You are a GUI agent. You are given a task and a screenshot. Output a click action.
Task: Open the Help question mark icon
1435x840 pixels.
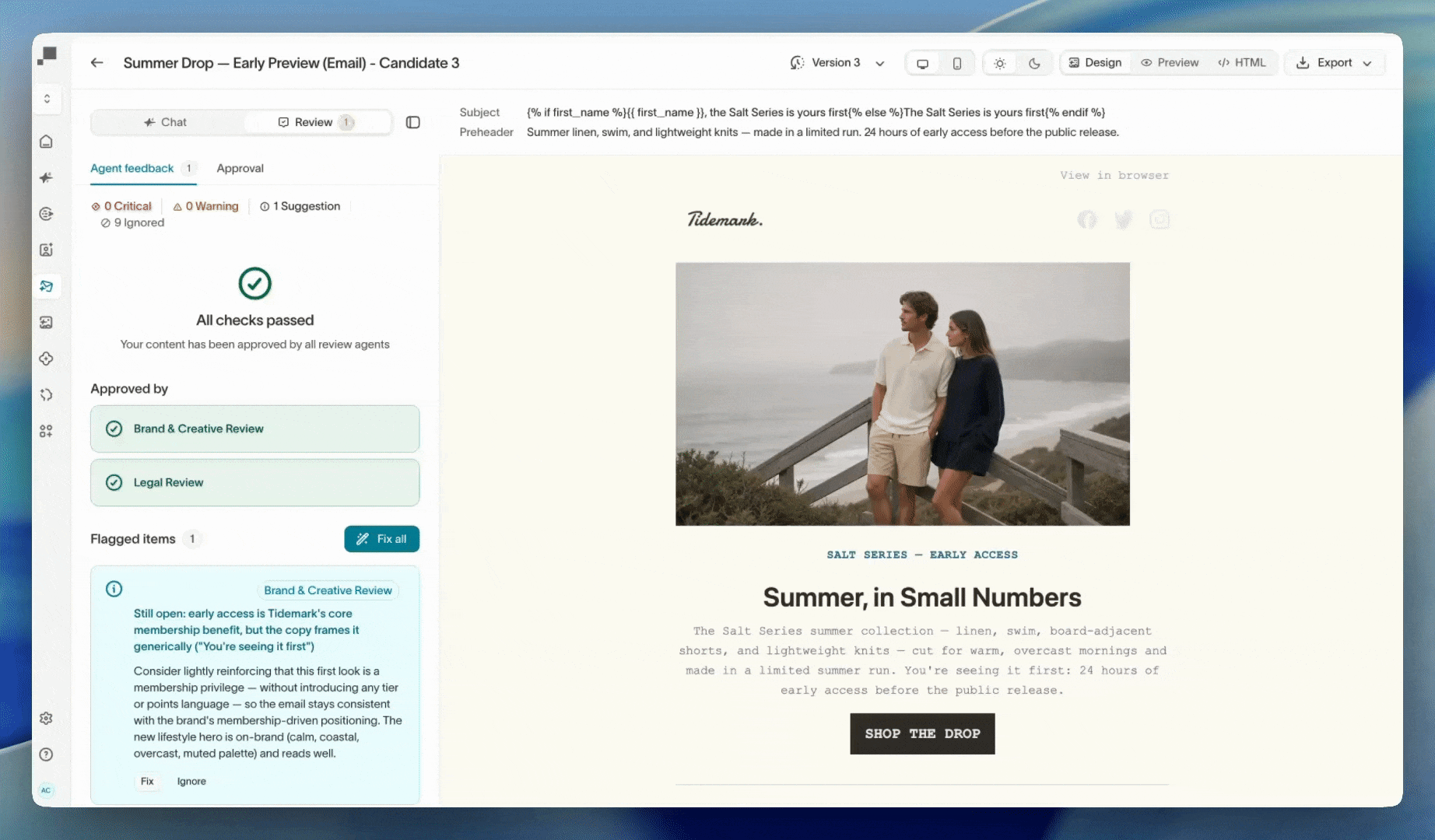click(47, 754)
